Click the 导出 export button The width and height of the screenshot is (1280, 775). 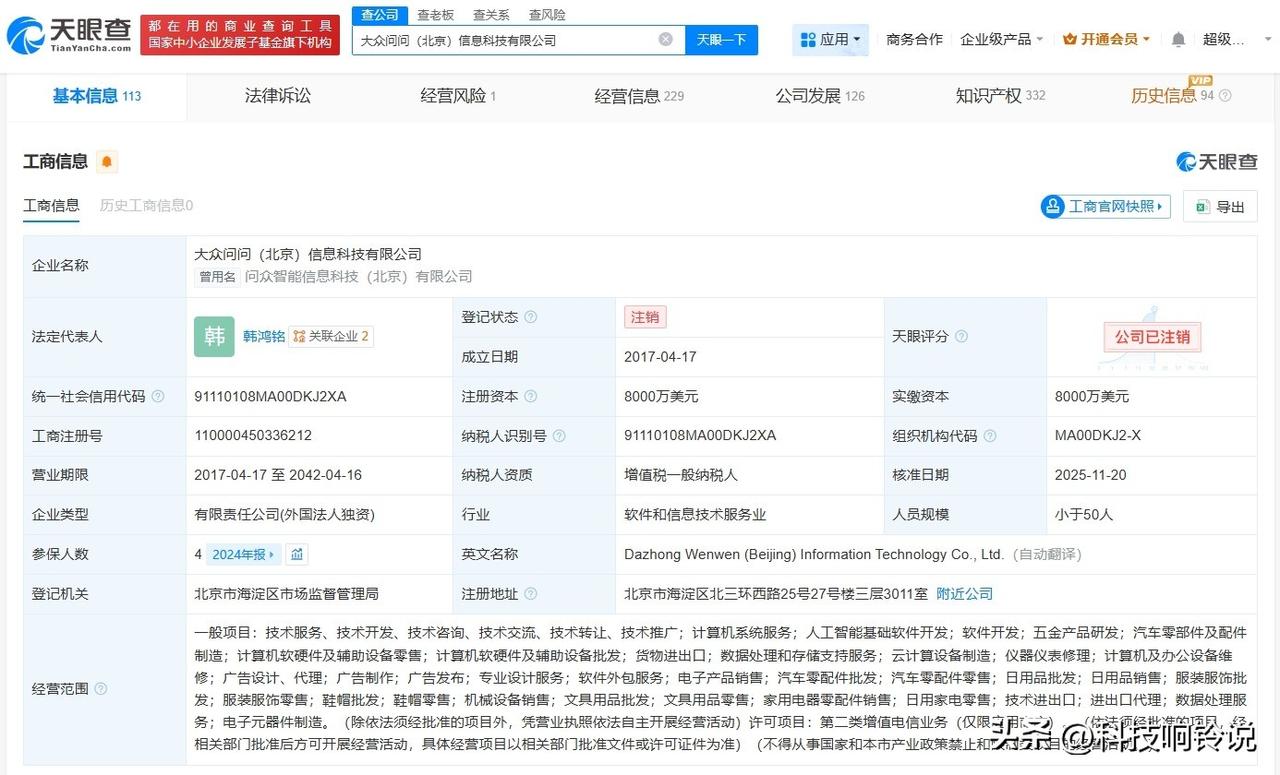point(1220,207)
